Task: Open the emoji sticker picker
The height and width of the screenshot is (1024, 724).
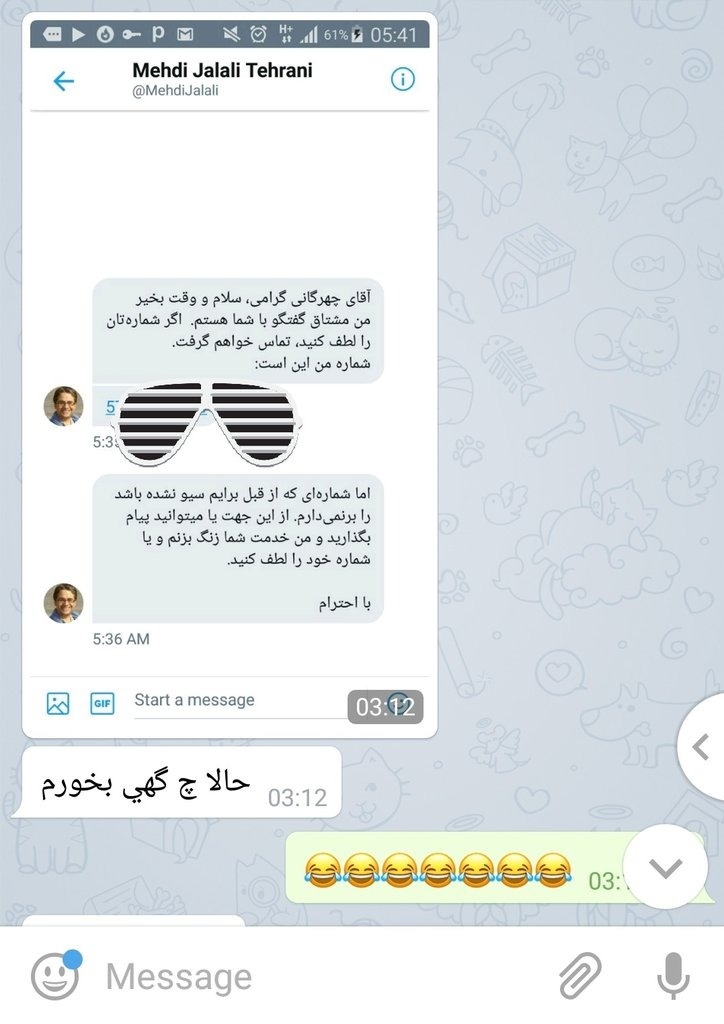Action: [x=55, y=976]
